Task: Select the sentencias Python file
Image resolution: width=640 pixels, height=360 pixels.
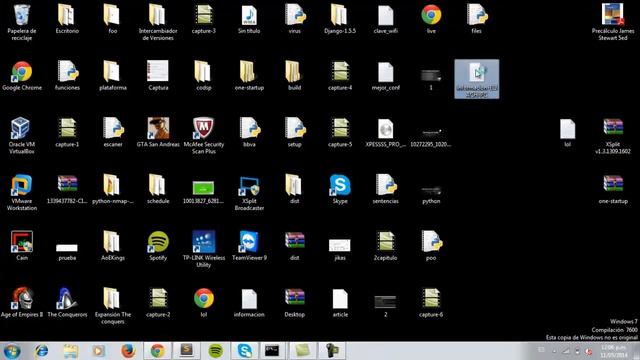Action: tap(386, 185)
